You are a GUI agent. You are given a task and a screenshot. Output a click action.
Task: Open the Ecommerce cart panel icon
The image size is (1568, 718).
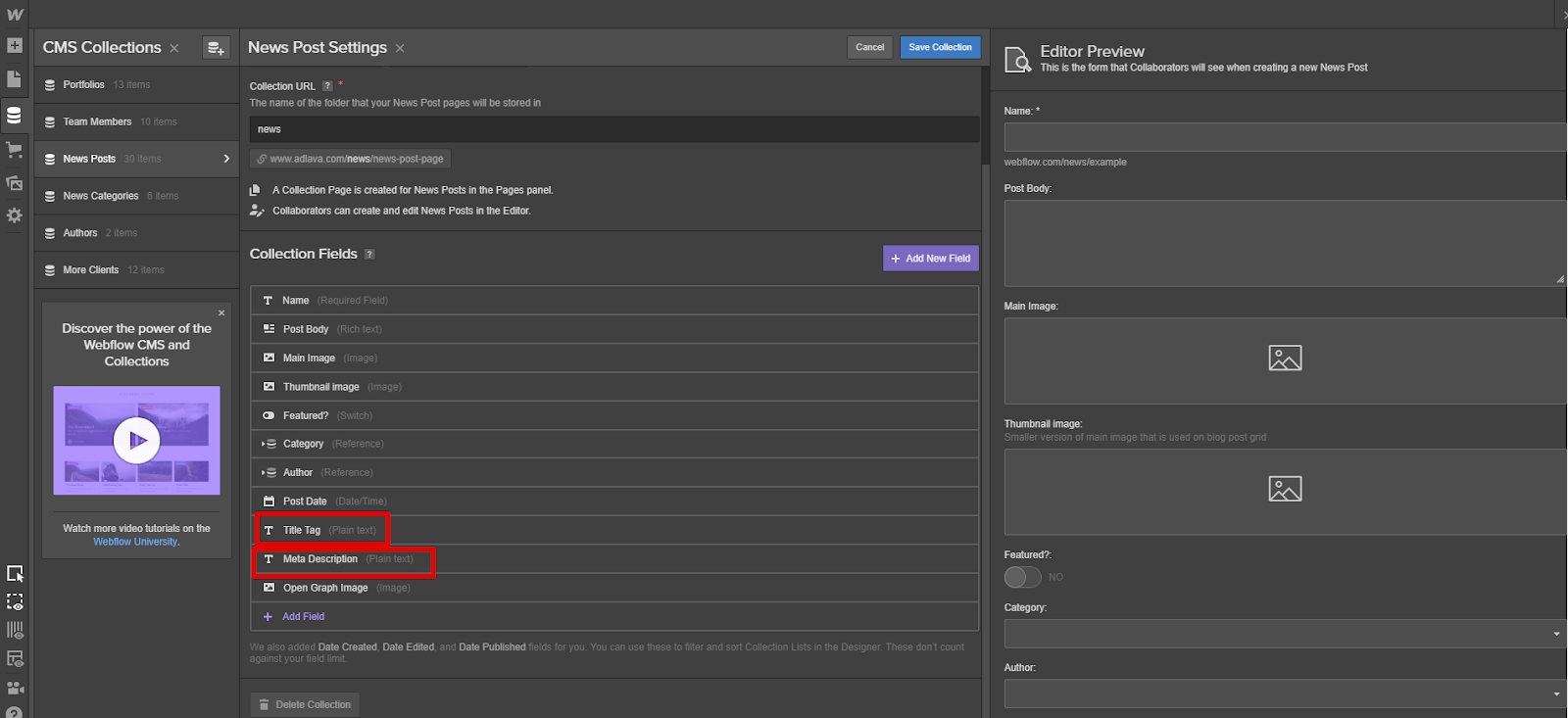tap(15, 150)
